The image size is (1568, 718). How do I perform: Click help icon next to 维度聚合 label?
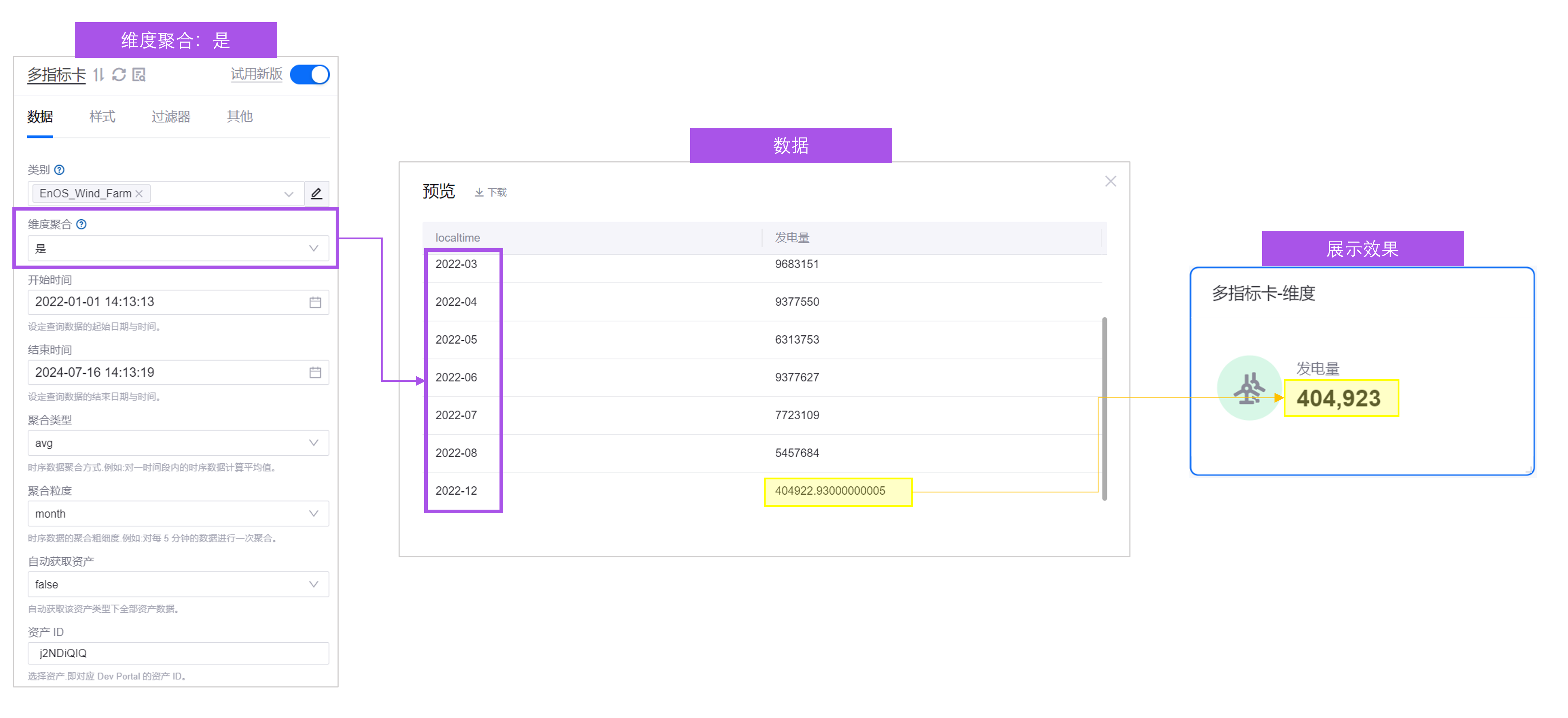click(81, 224)
